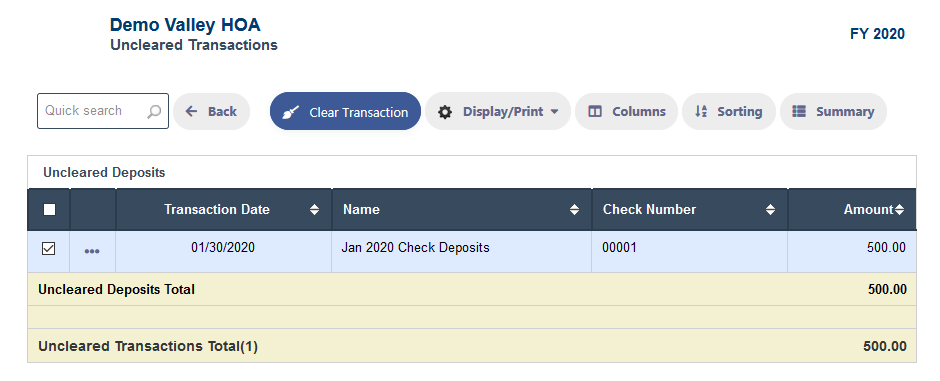
Task: Uncheck the Jan 2020 Check Deposits row
Action: coord(49,248)
